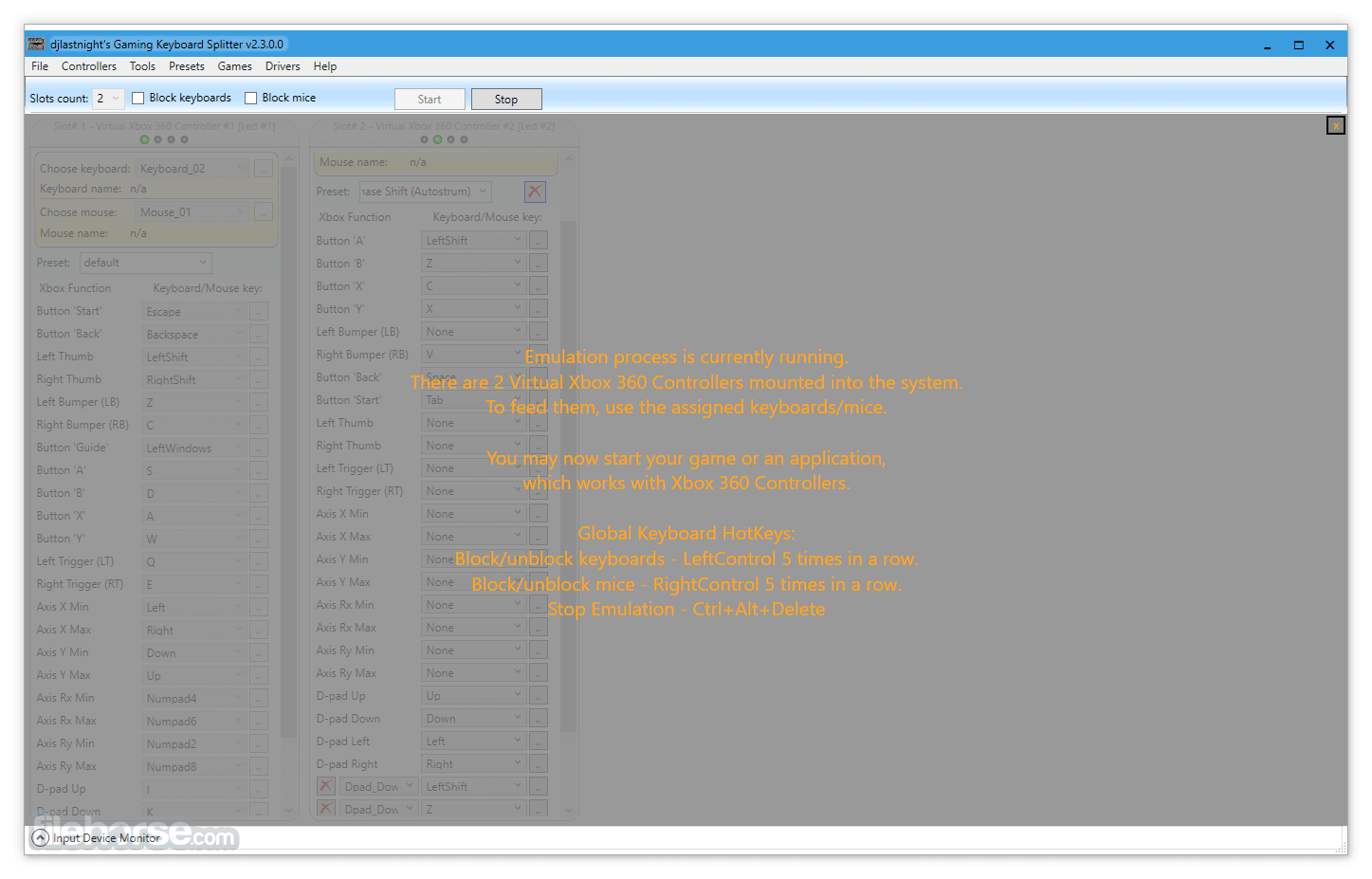Click the third LED in Slot 2 header
The width and height of the screenshot is (1372, 879).
450,139
